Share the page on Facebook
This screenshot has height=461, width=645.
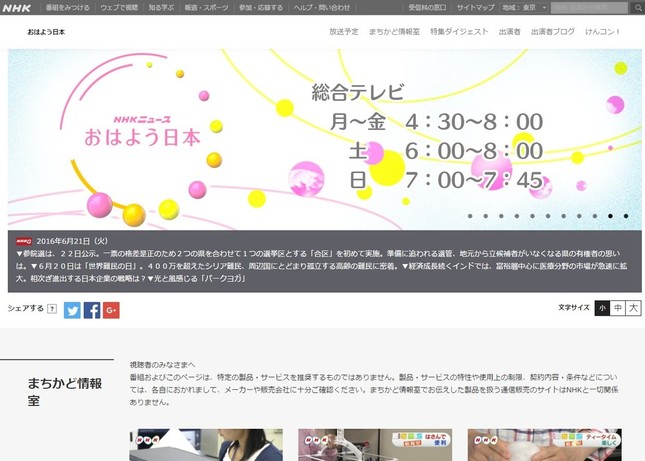(x=91, y=310)
